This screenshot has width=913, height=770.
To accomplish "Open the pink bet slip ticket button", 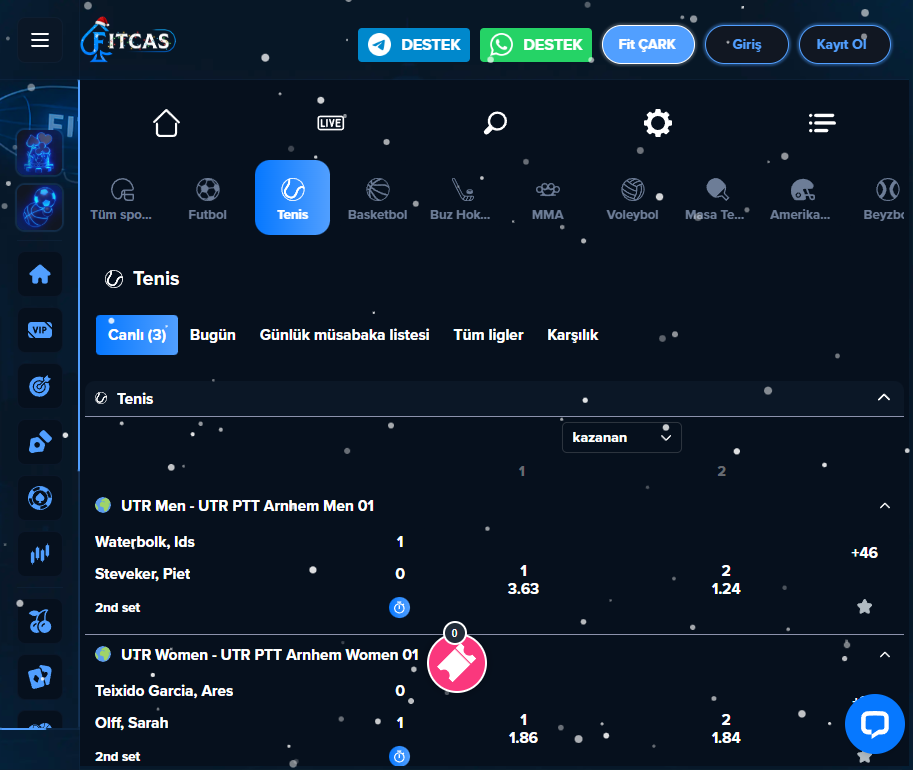I will point(457,662).
